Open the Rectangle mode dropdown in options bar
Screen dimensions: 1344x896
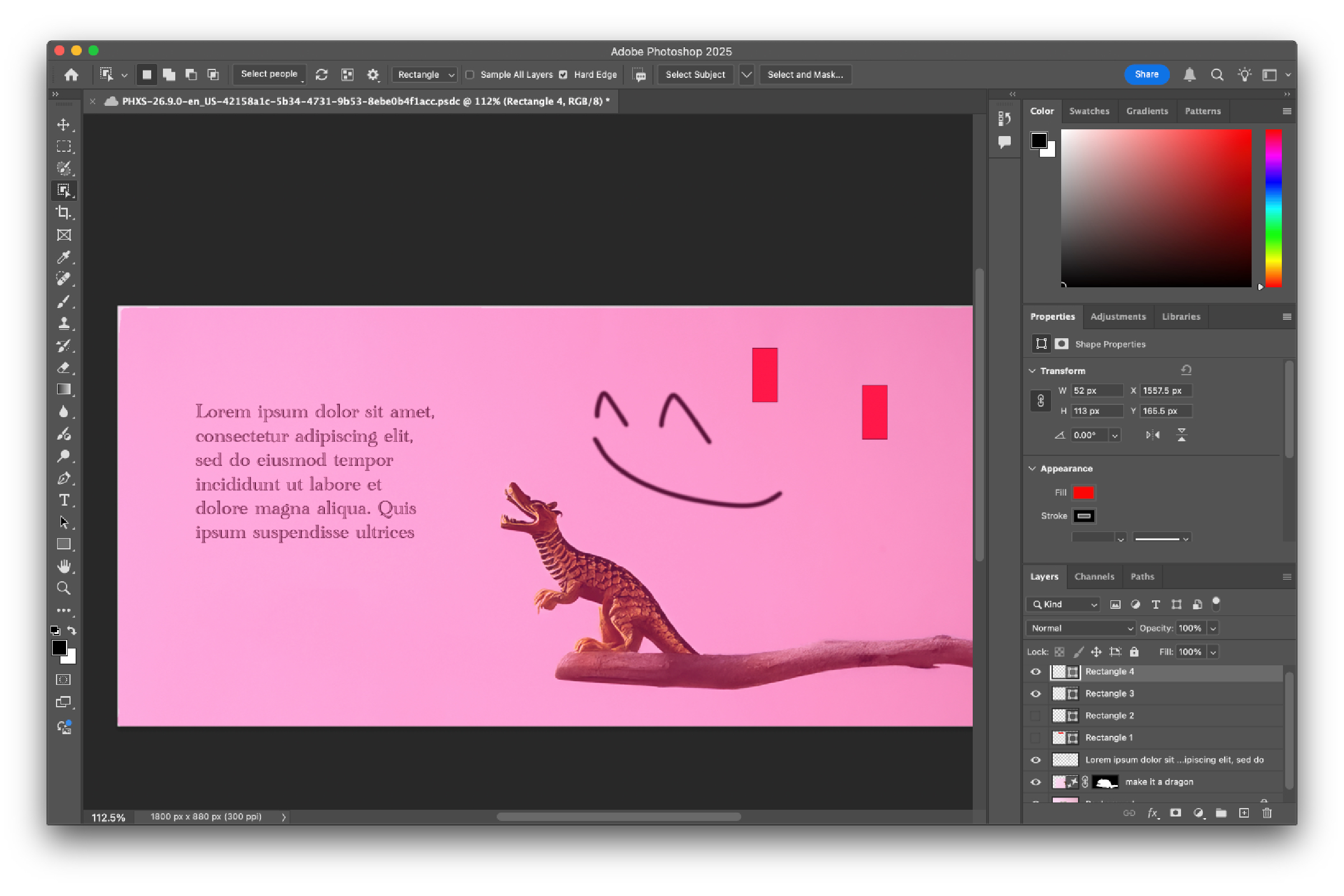click(x=424, y=74)
